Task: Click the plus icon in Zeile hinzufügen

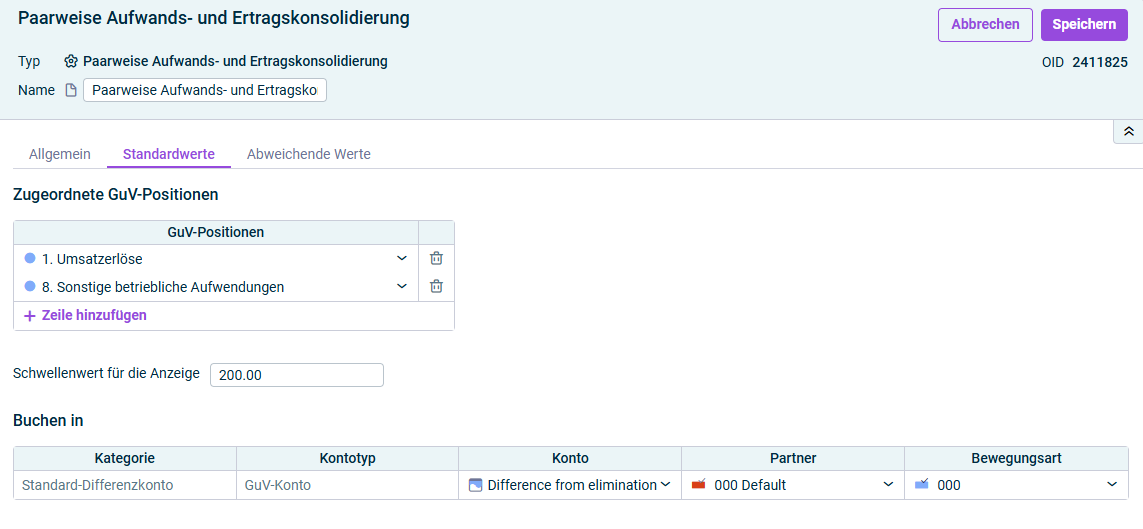Action: (30, 316)
